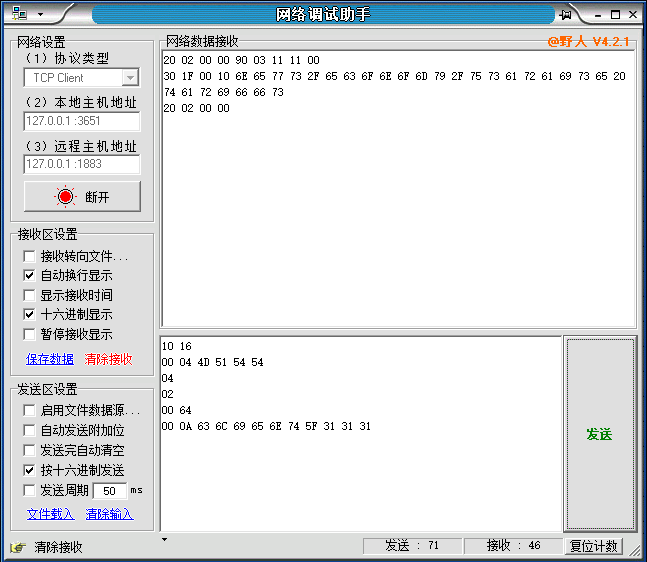Click received line starting 30 1F 00 10
Screen dimensions: 647x562
click(394, 76)
